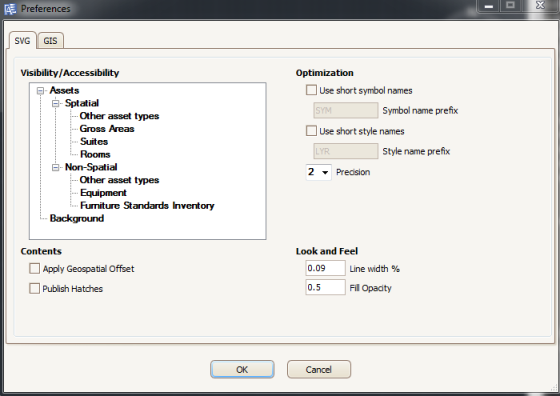Click the Preferences window app icon

[x=10, y=9]
